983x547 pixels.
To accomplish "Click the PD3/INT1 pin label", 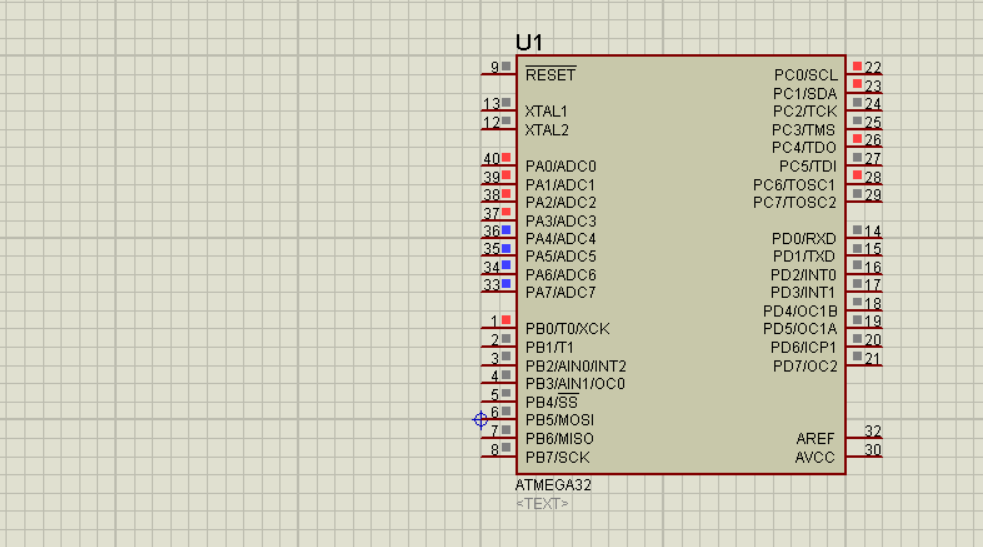I will coord(802,293).
